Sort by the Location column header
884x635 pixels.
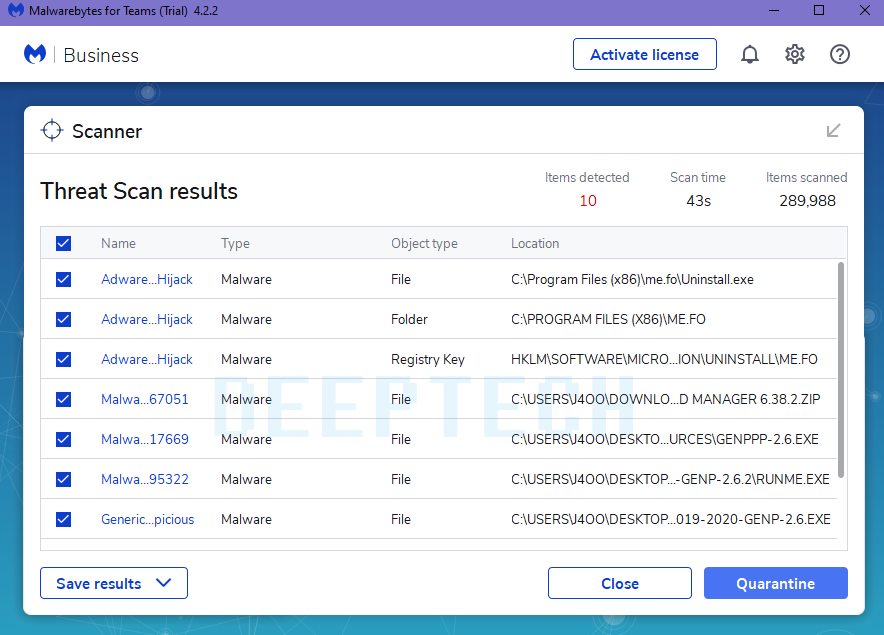point(535,243)
